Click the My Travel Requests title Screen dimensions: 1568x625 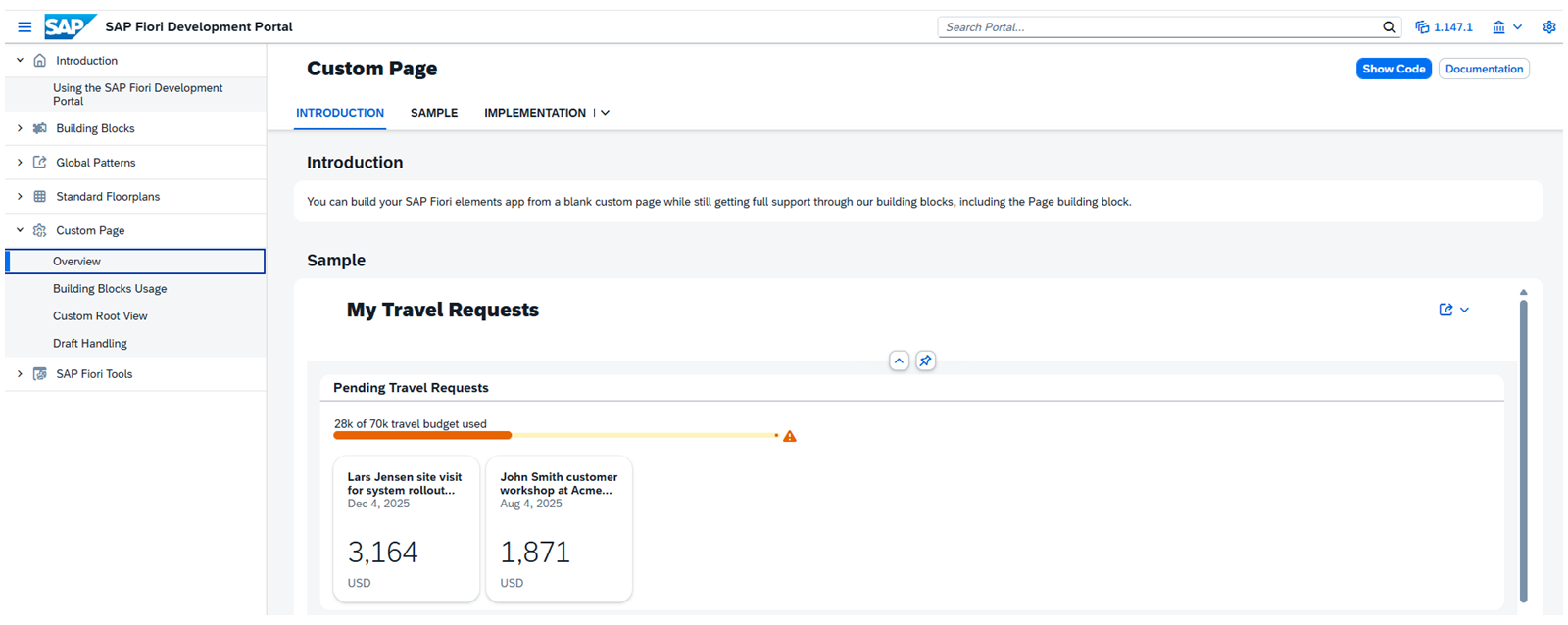443,310
